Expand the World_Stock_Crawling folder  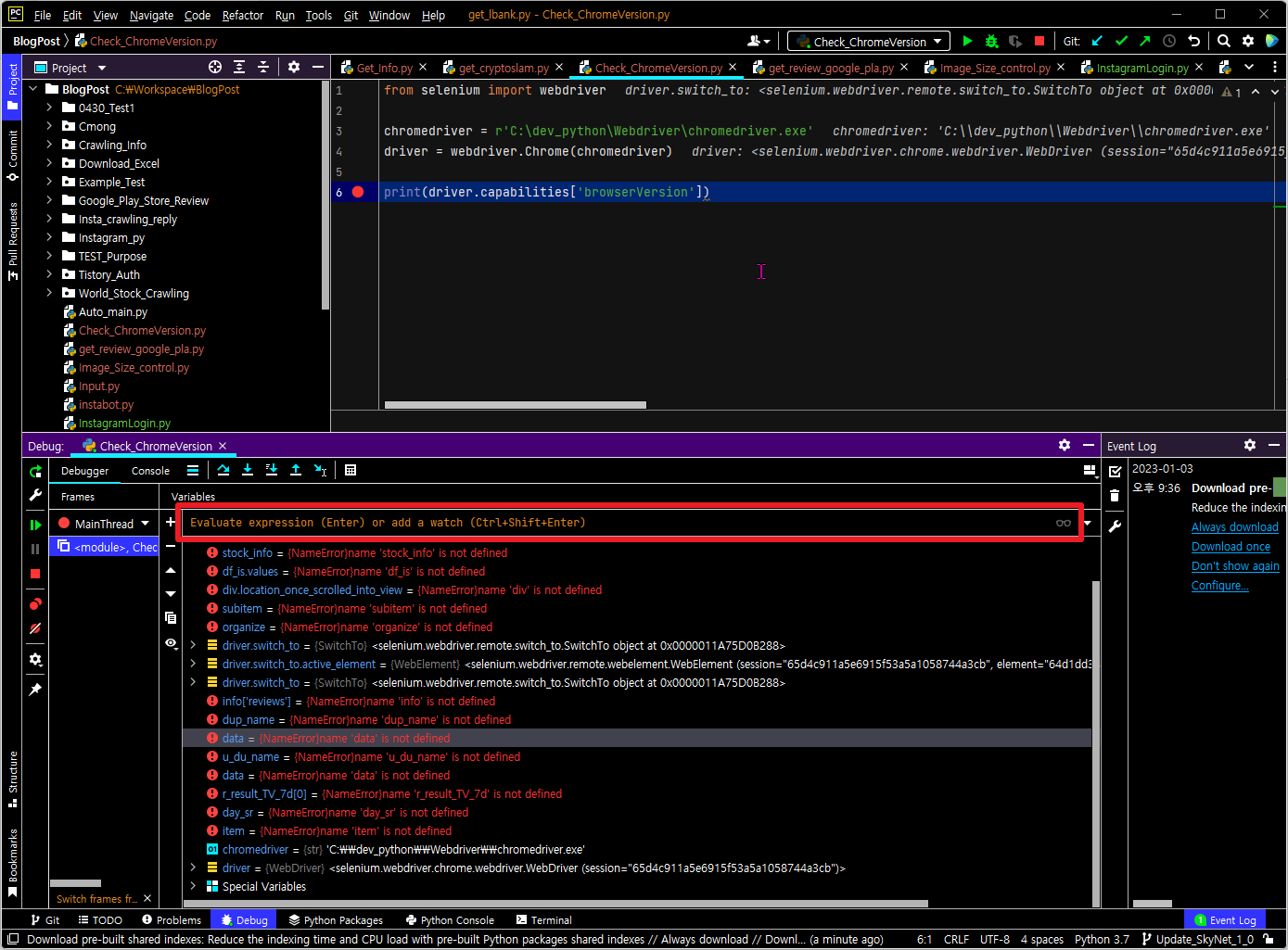[49, 293]
